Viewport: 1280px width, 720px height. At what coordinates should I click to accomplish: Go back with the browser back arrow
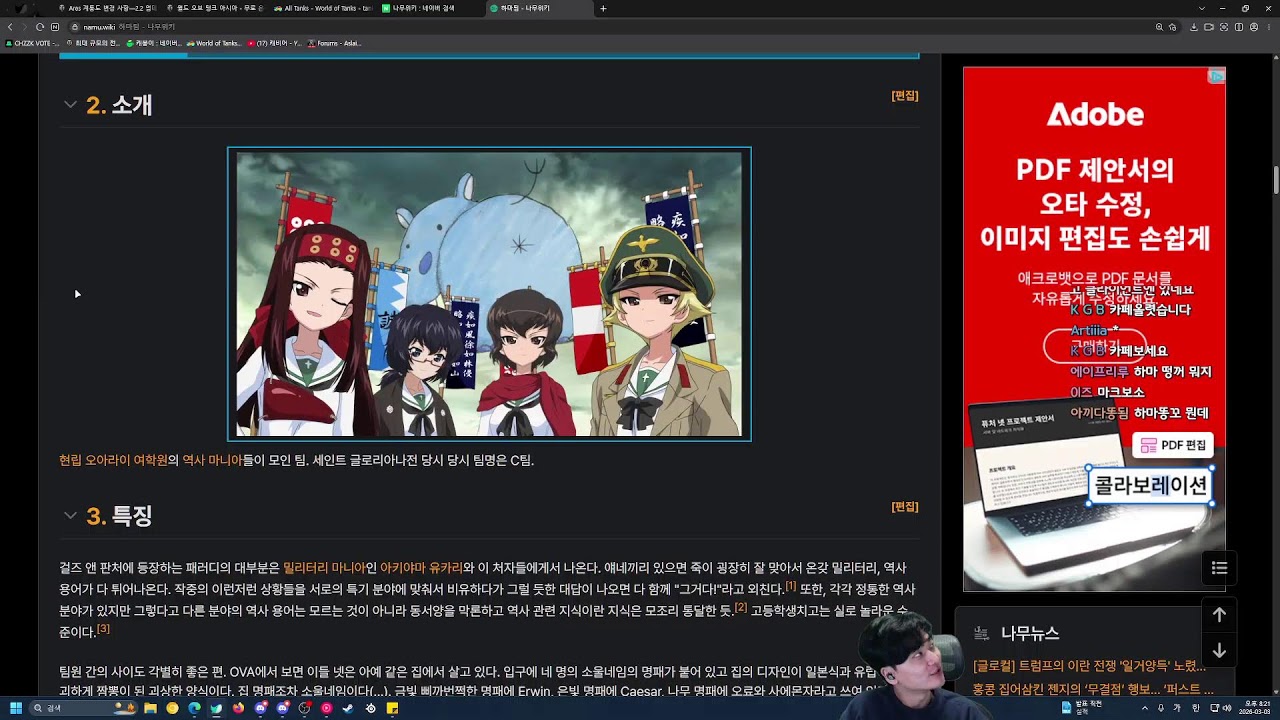(9, 27)
